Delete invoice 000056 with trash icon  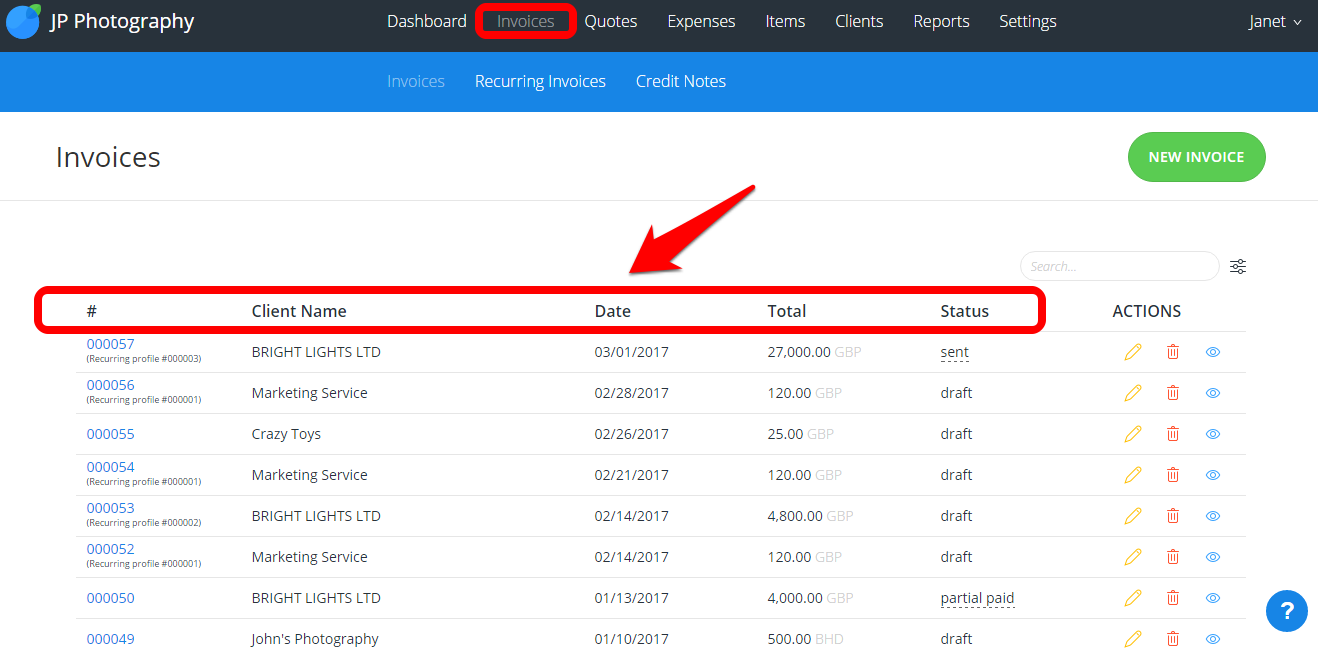tap(1173, 393)
